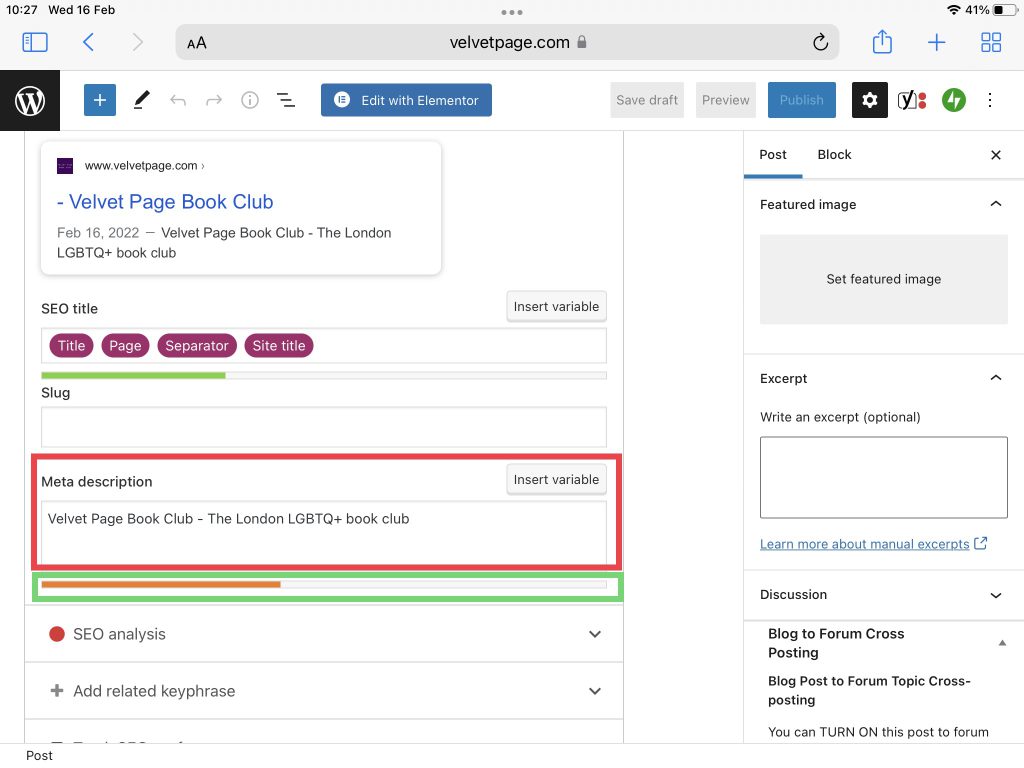This screenshot has height=768, width=1024.
Task: Click Set featured image area
Action: pyautogui.click(x=884, y=280)
